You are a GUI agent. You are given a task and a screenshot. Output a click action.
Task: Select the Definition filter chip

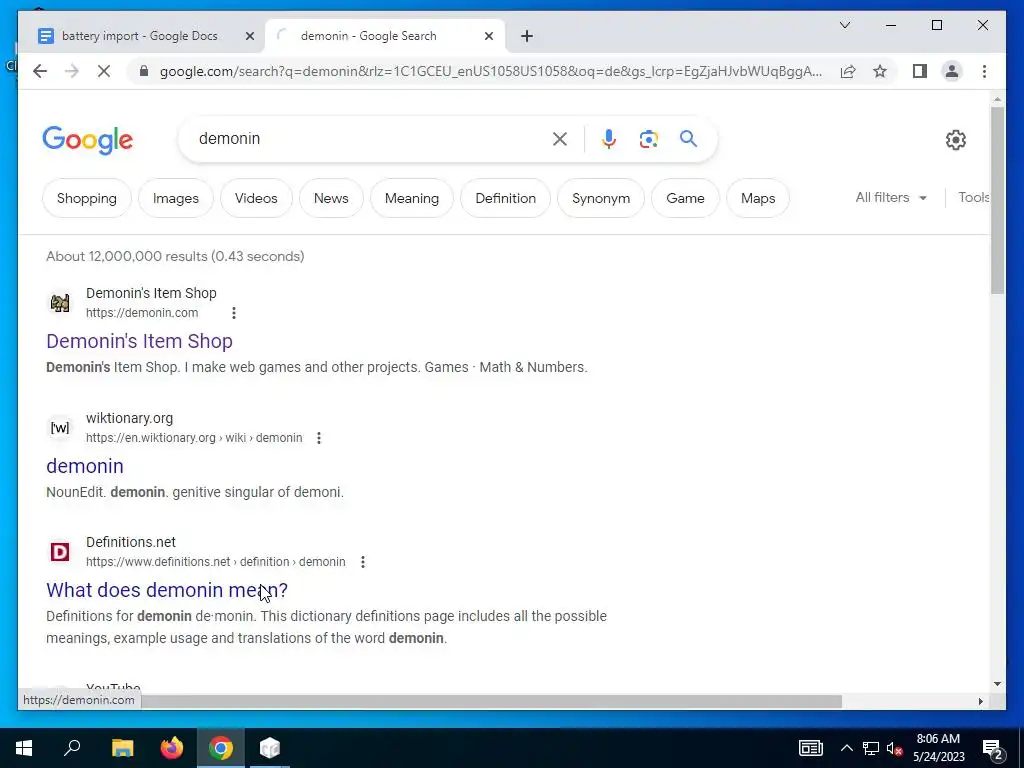tap(505, 198)
